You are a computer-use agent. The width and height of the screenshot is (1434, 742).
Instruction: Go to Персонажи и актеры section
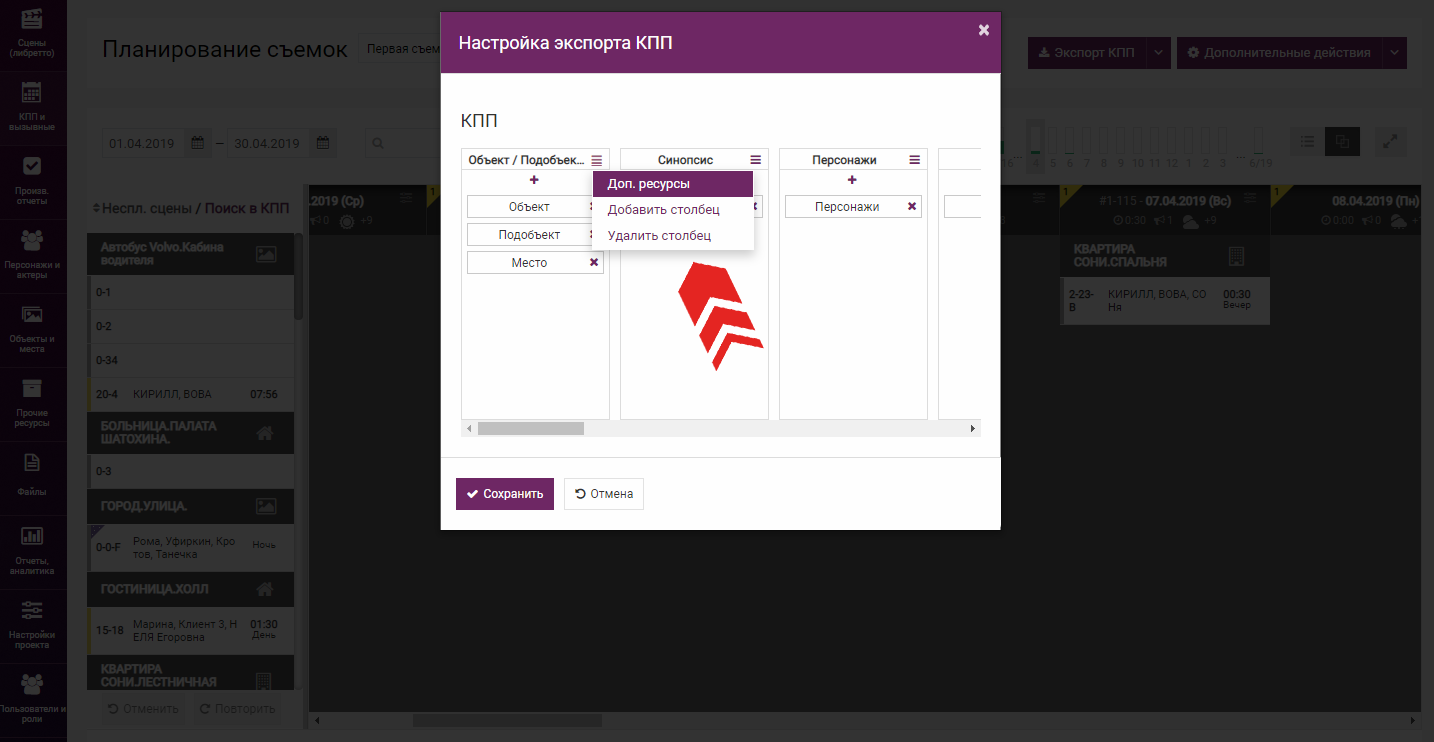tap(32, 254)
